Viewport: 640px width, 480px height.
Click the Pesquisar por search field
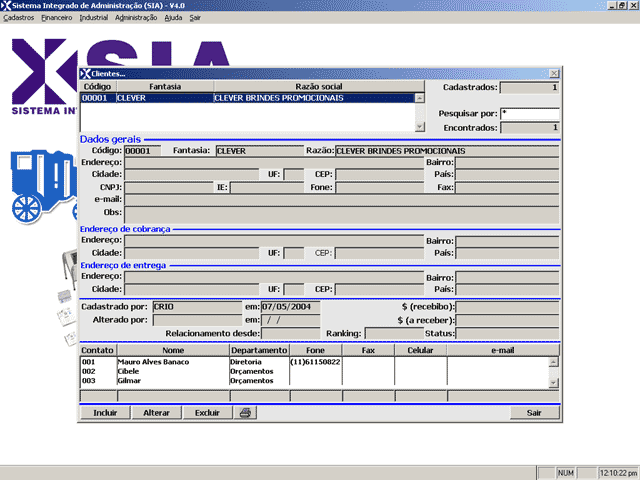[529, 114]
